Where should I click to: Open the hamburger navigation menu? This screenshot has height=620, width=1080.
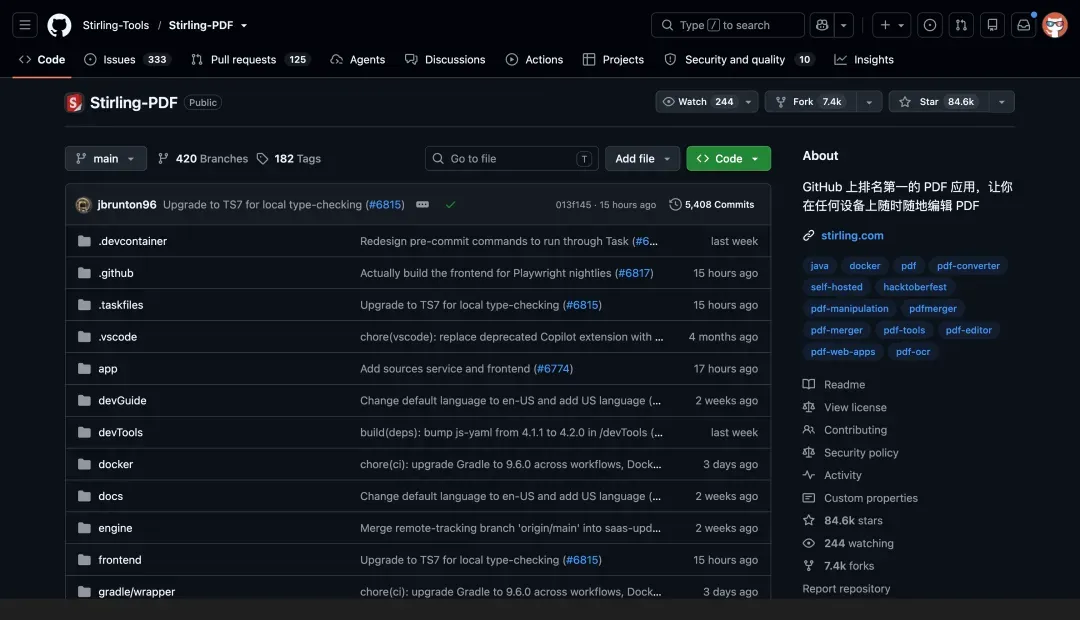coord(25,25)
